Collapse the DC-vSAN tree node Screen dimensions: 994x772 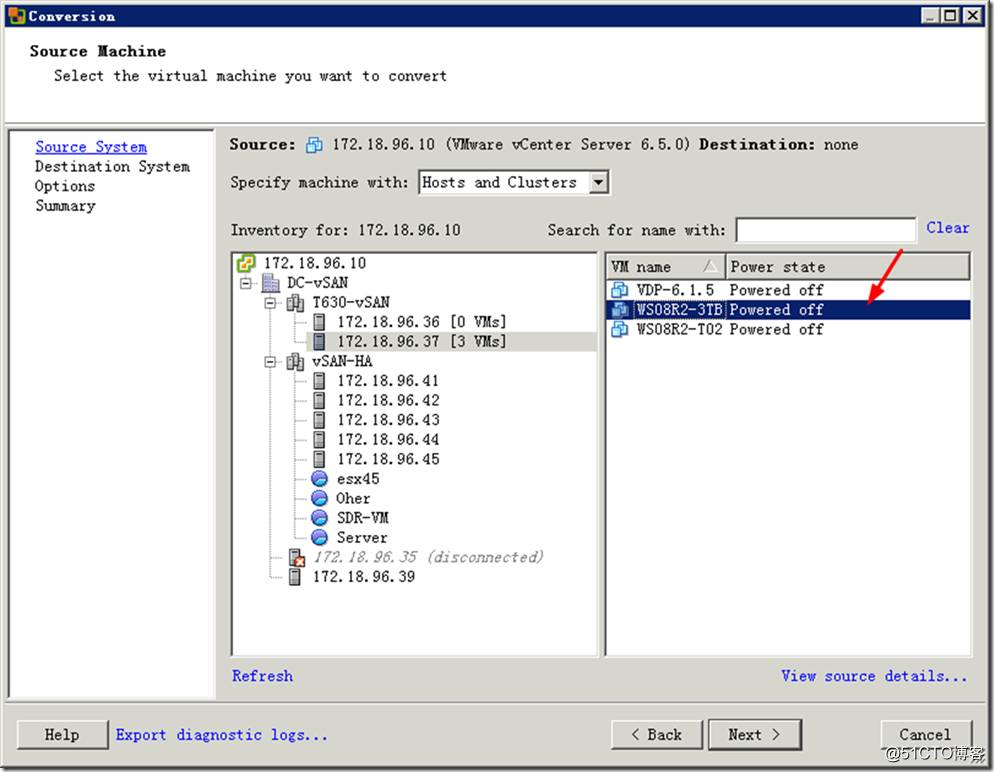pyautogui.click(x=247, y=283)
